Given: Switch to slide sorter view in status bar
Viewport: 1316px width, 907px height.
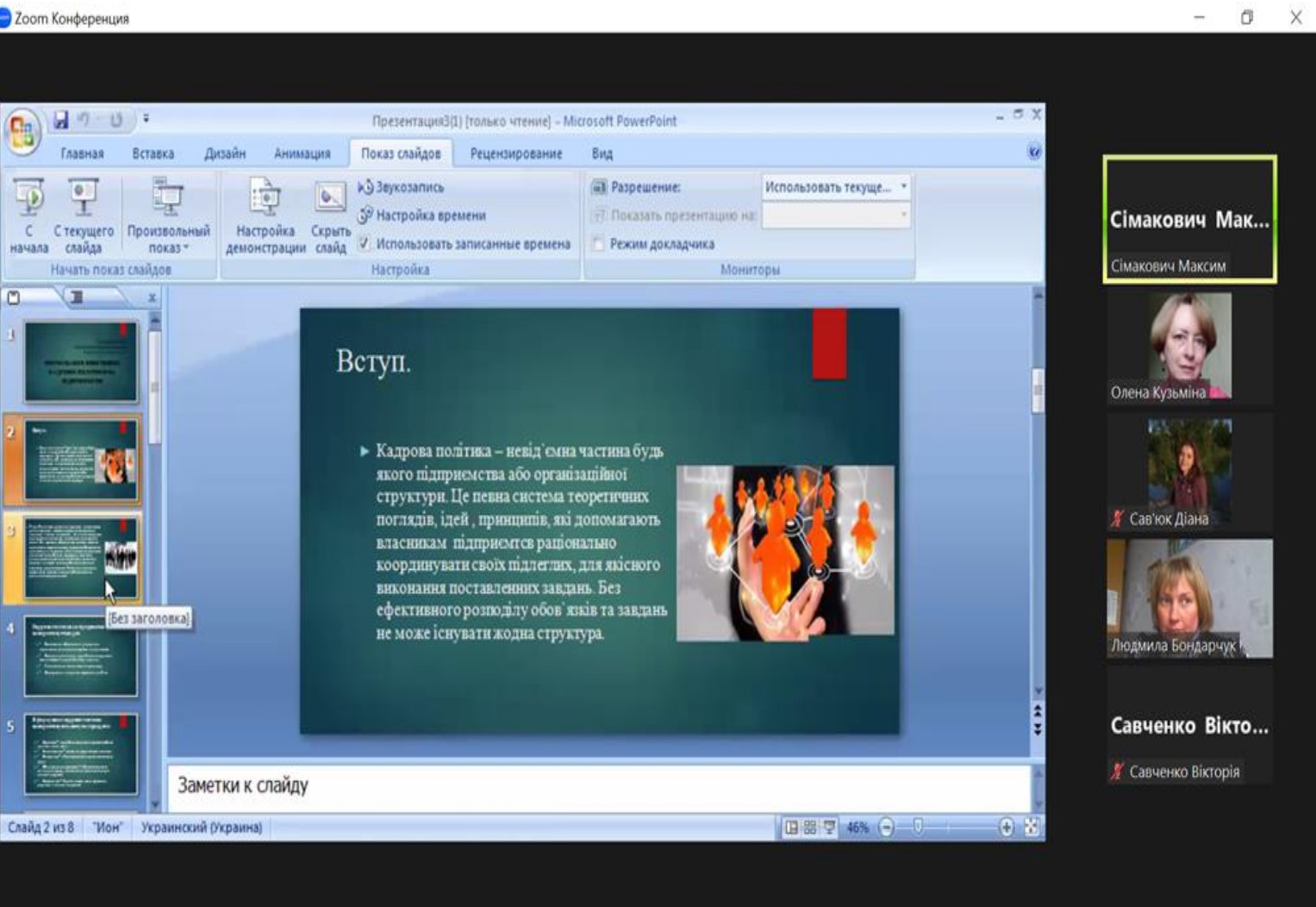Looking at the screenshot, I should click(810, 828).
